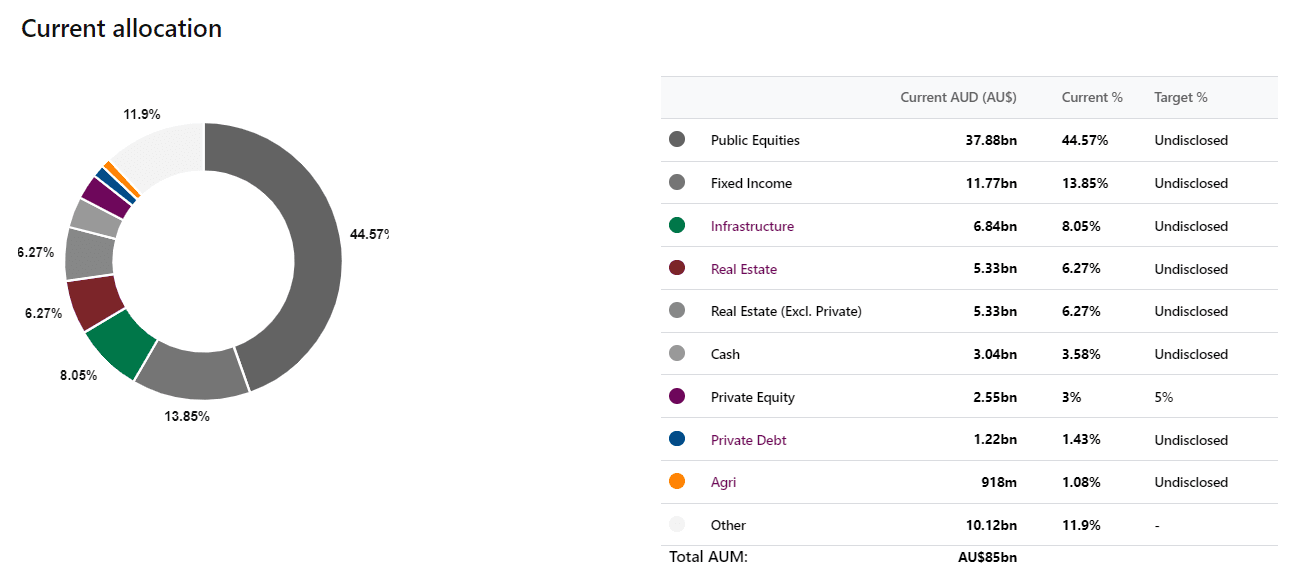This screenshot has height=583, width=1306.
Task: Click the AU$85bn total AUM value
Action: pyautogui.click(x=987, y=556)
